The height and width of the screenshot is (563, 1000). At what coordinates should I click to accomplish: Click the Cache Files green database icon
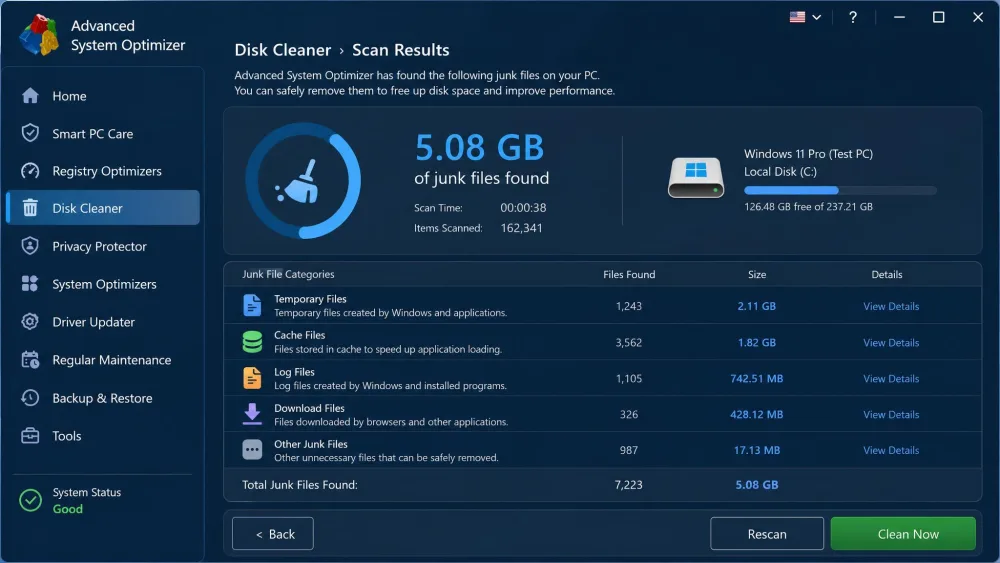pyautogui.click(x=252, y=342)
